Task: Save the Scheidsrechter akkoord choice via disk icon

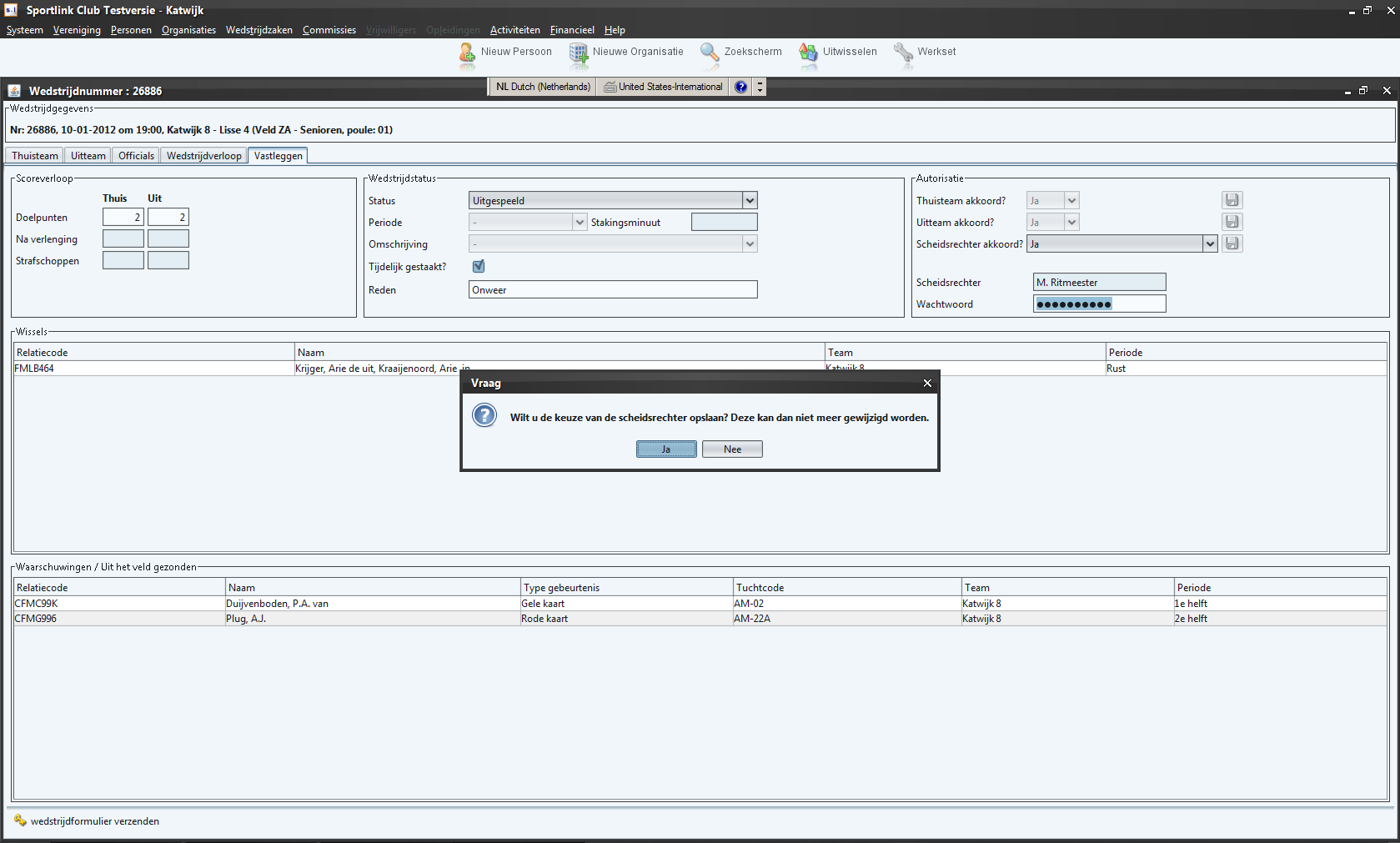Action: (1232, 243)
